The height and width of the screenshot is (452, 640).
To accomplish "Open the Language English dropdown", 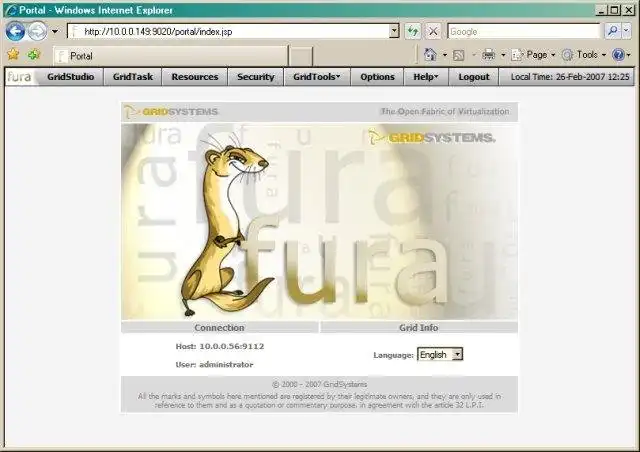I will click(440, 354).
